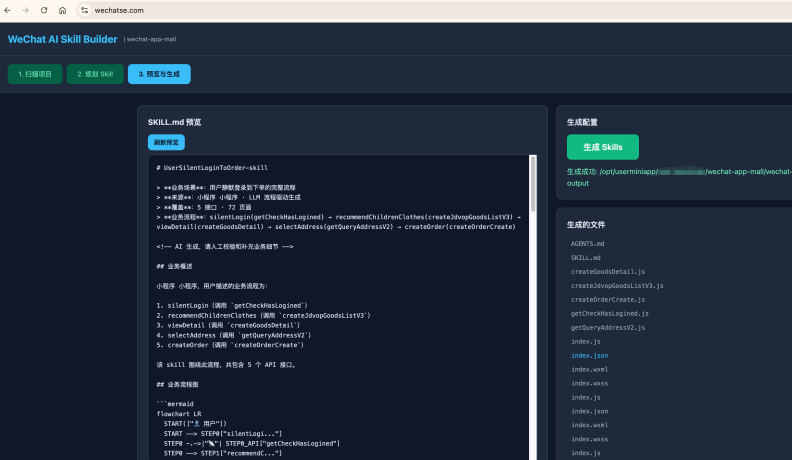Screen dimensions: 792x460
Task: Click the 生成配置 heading
Action: click(582, 122)
